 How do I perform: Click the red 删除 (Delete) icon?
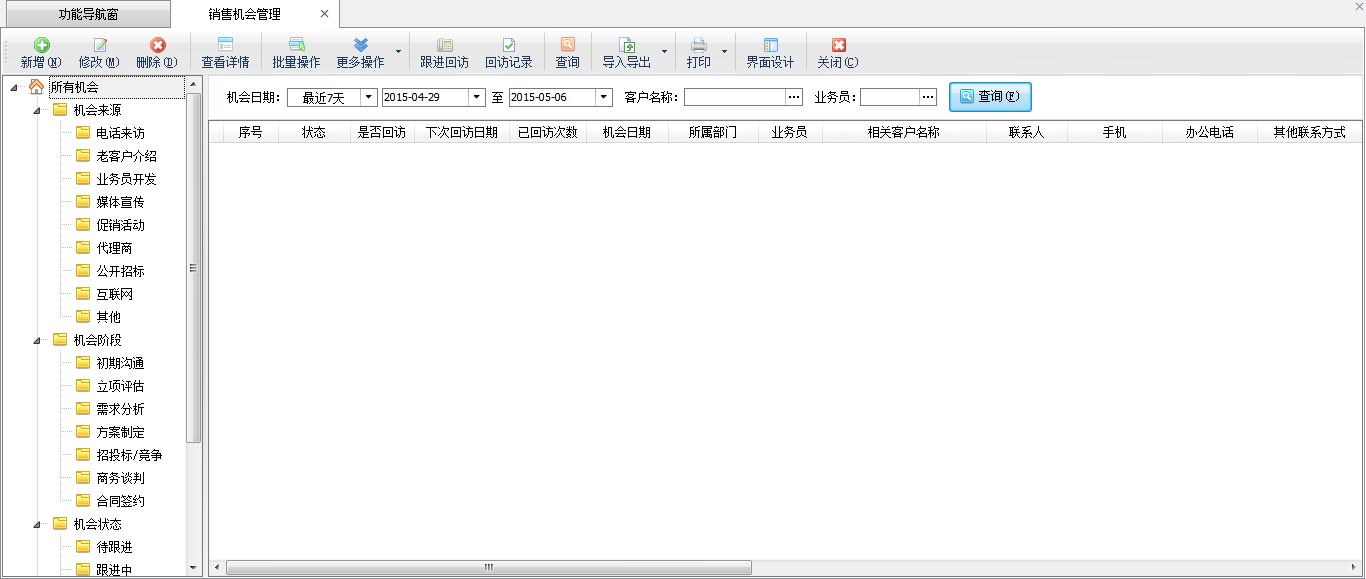[157, 46]
